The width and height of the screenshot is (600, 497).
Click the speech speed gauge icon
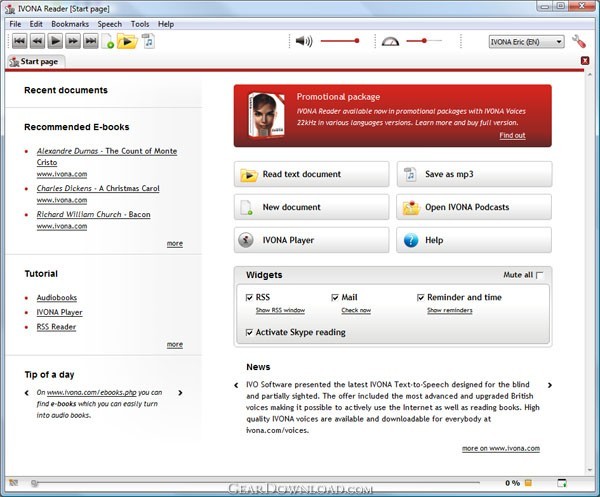[390, 41]
